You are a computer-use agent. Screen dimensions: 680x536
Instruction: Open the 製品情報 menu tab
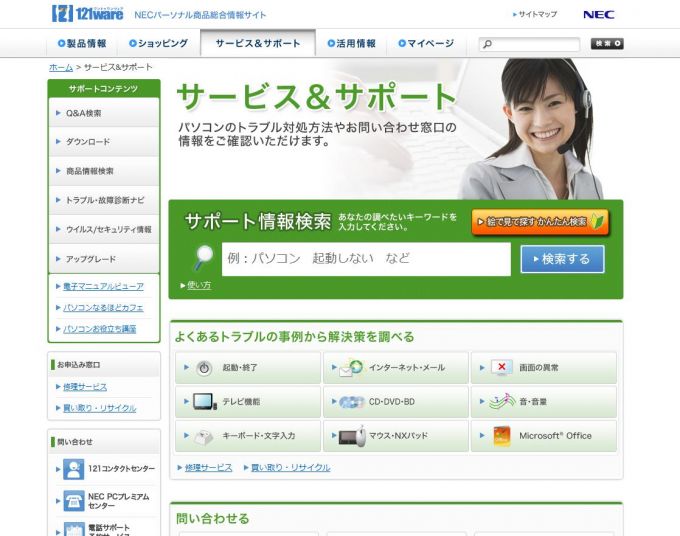point(82,43)
